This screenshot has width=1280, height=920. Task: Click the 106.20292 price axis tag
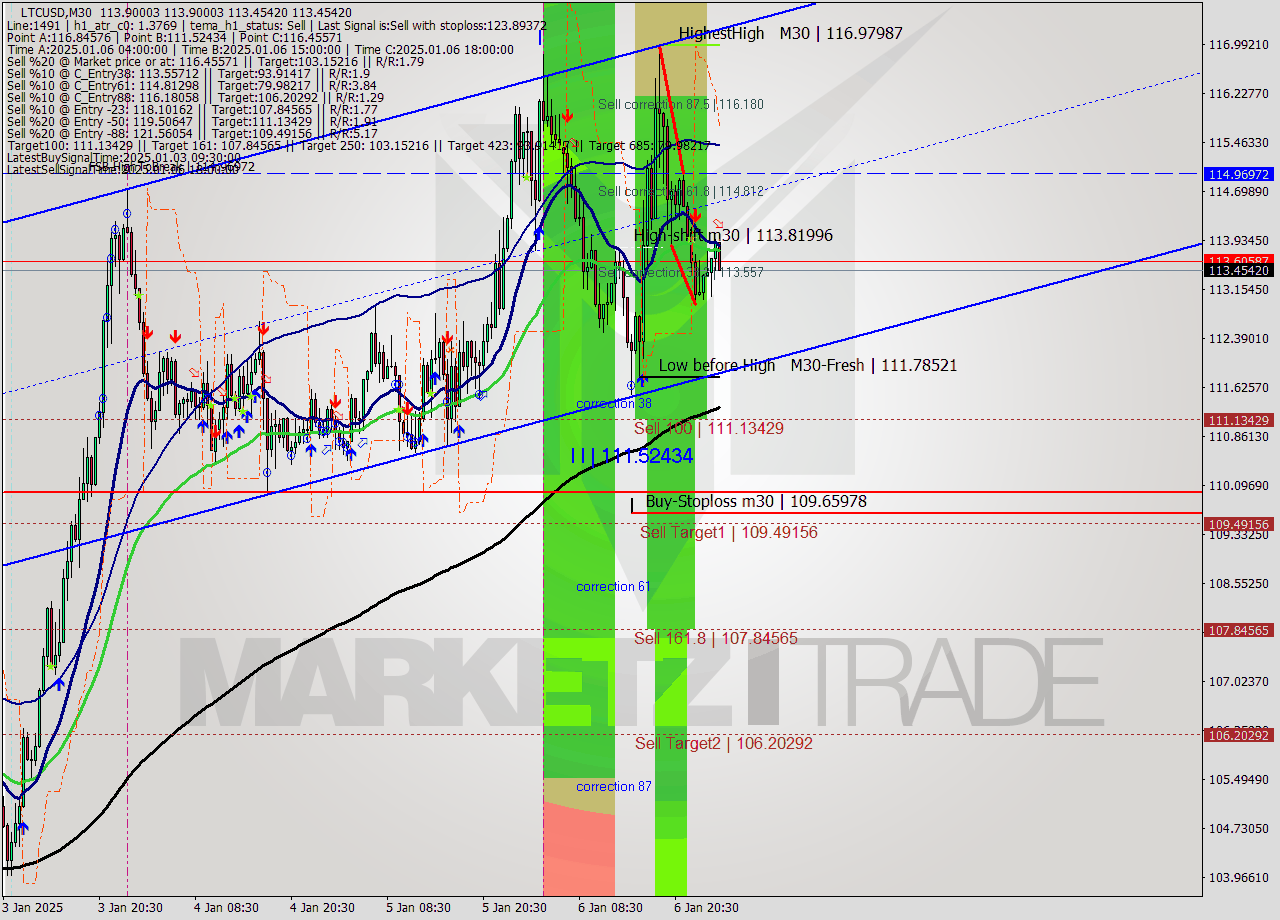1240,735
